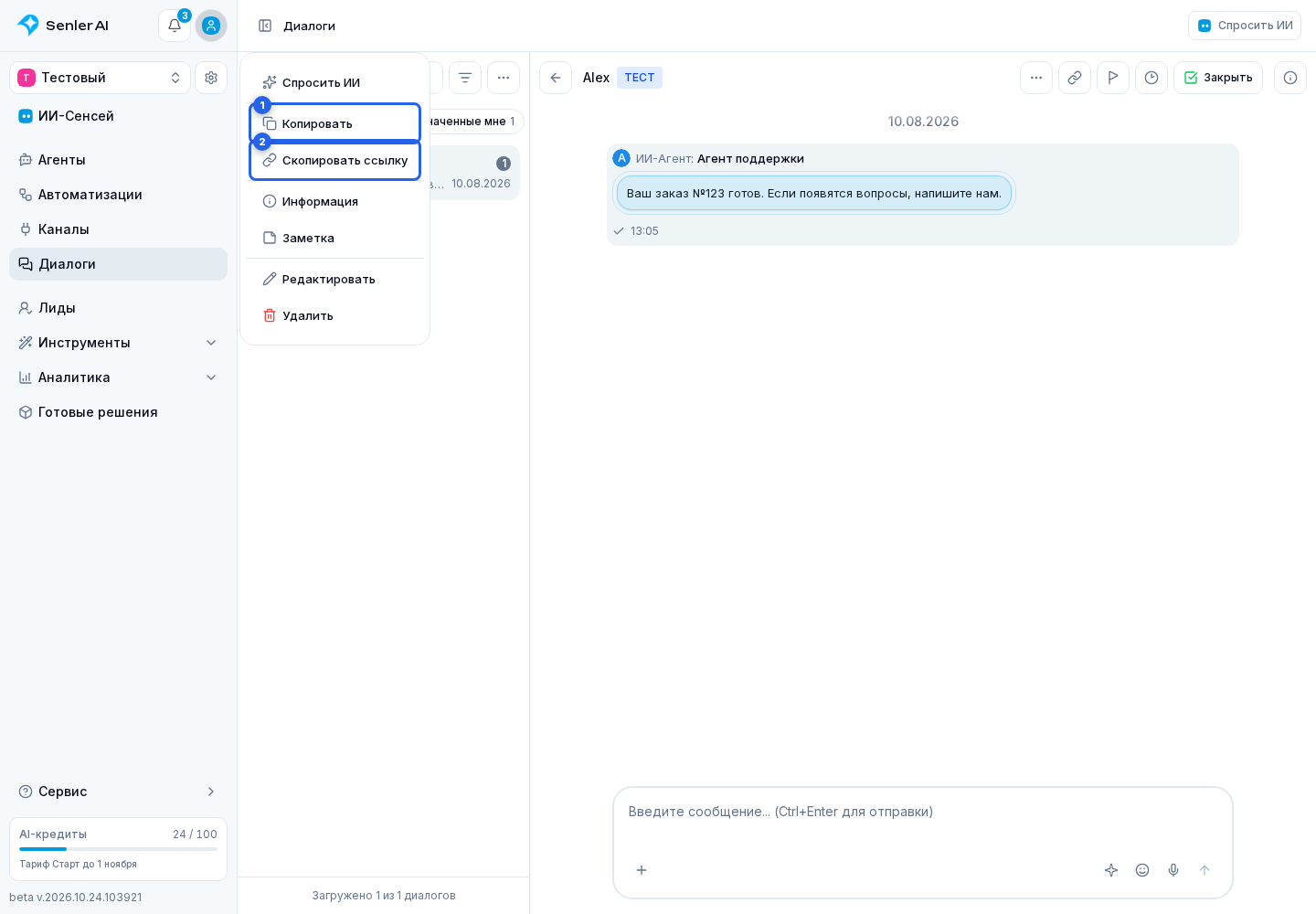Collapse the sidebar panel icon
Screen dimensions: 1316x914
click(x=265, y=26)
